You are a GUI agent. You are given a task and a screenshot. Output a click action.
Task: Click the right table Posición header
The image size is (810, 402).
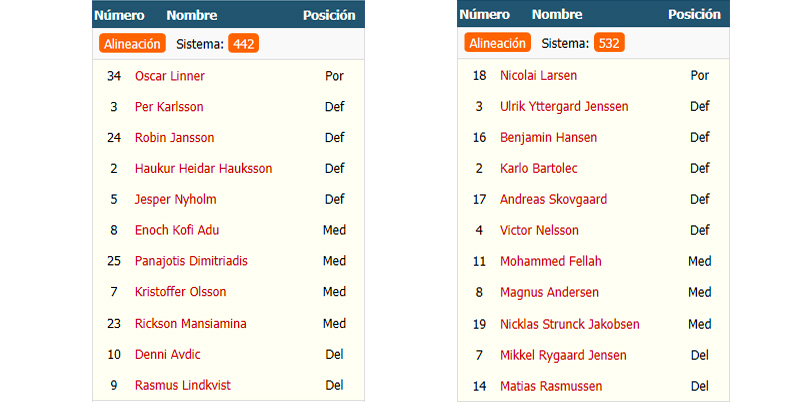694,14
